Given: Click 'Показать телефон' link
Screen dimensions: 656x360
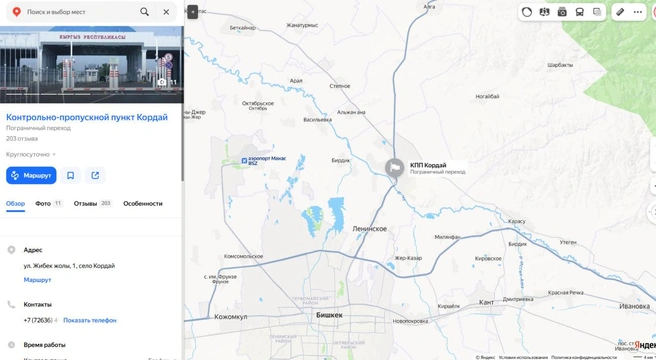Looking at the screenshot, I should click(90, 320).
